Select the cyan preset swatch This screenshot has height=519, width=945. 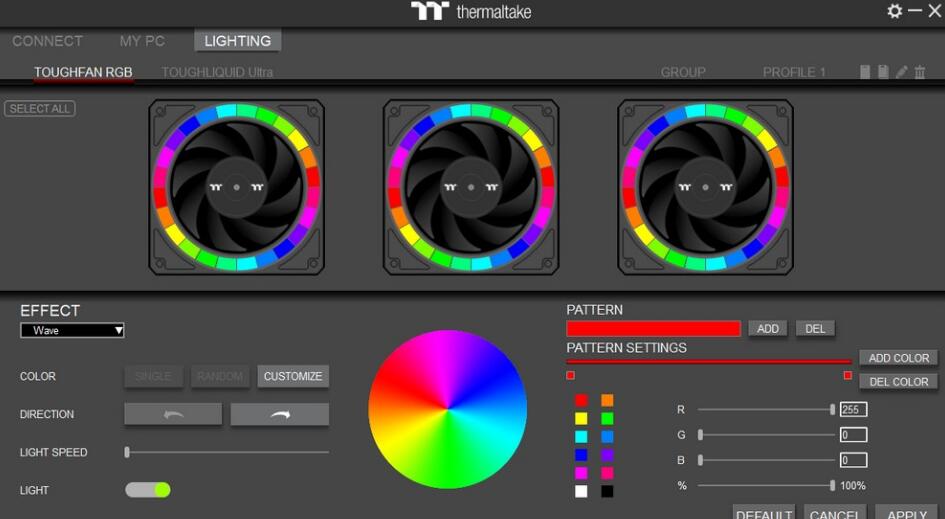(x=581, y=436)
